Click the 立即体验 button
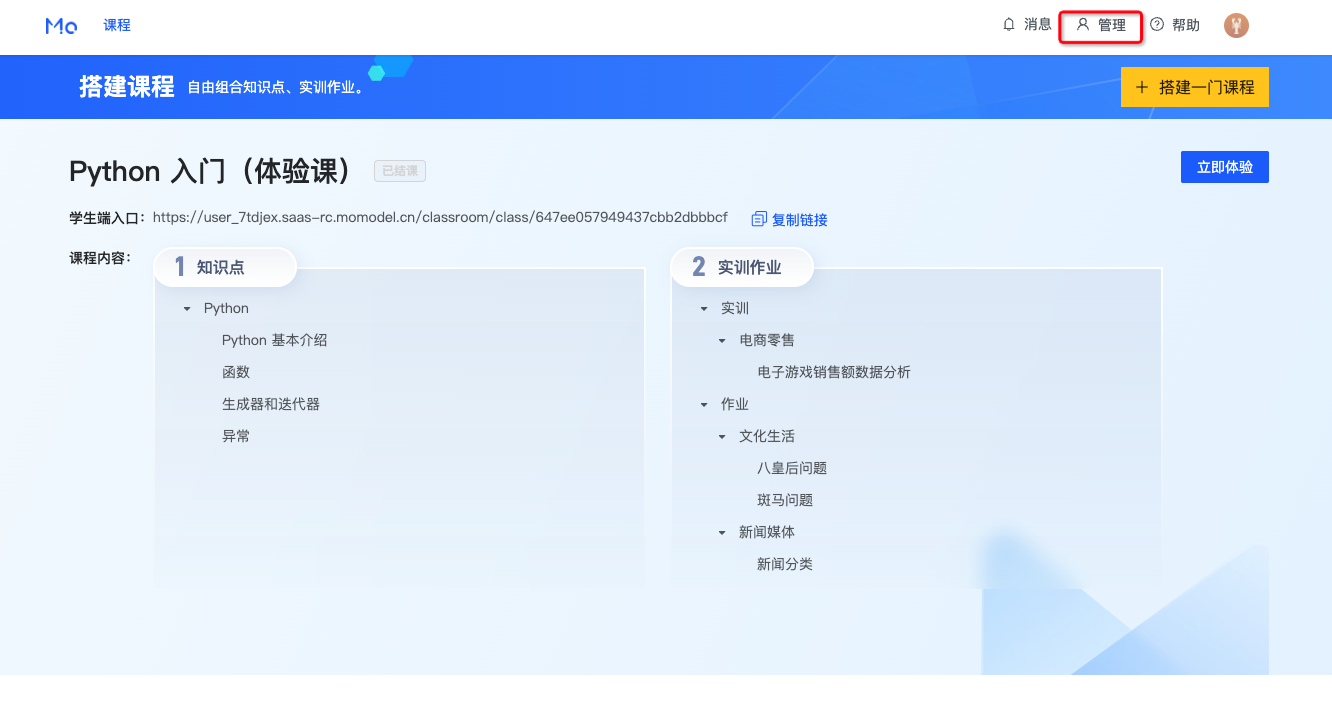The width and height of the screenshot is (1332, 705). tap(1225, 167)
